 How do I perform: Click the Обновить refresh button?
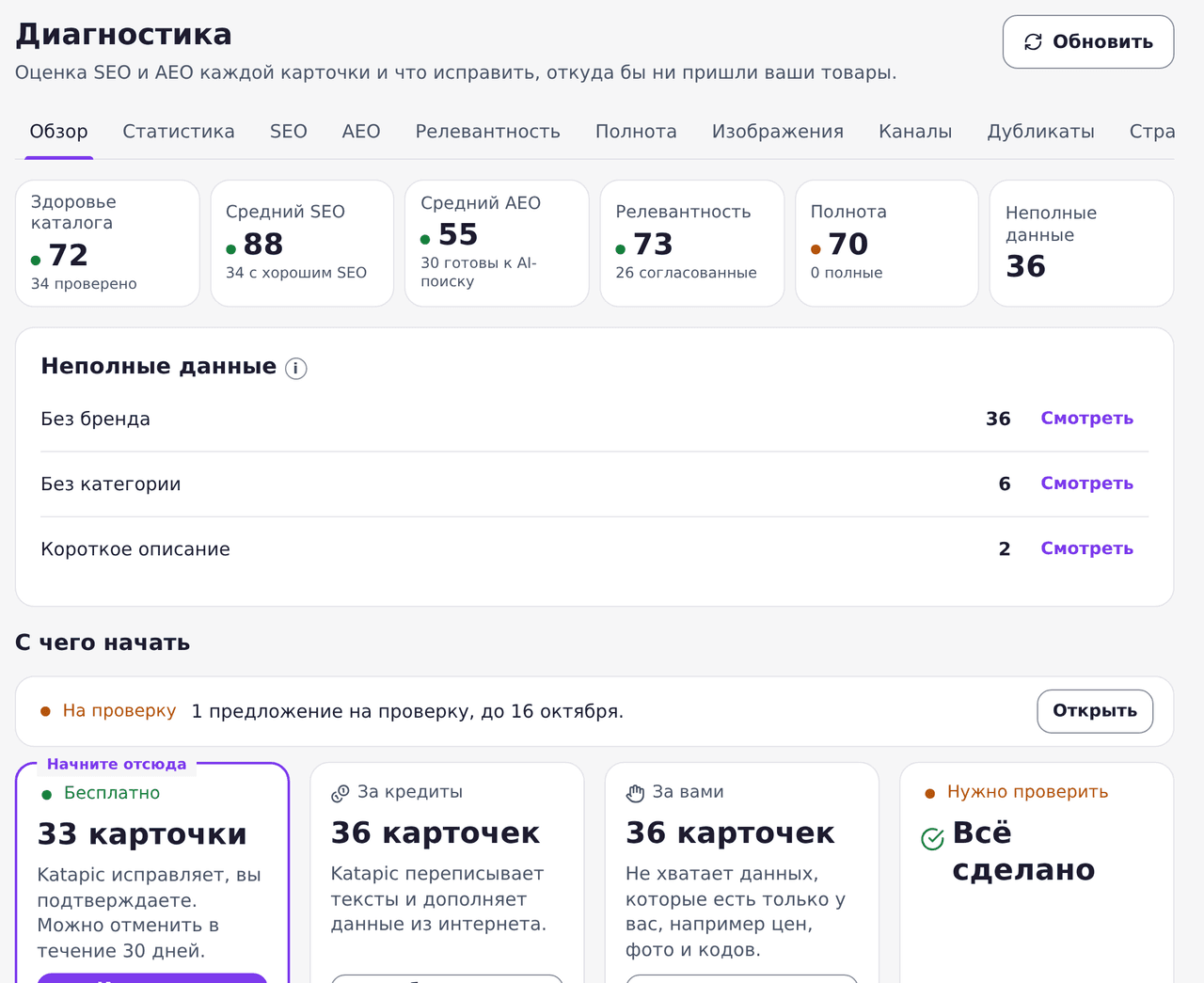(x=1088, y=41)
